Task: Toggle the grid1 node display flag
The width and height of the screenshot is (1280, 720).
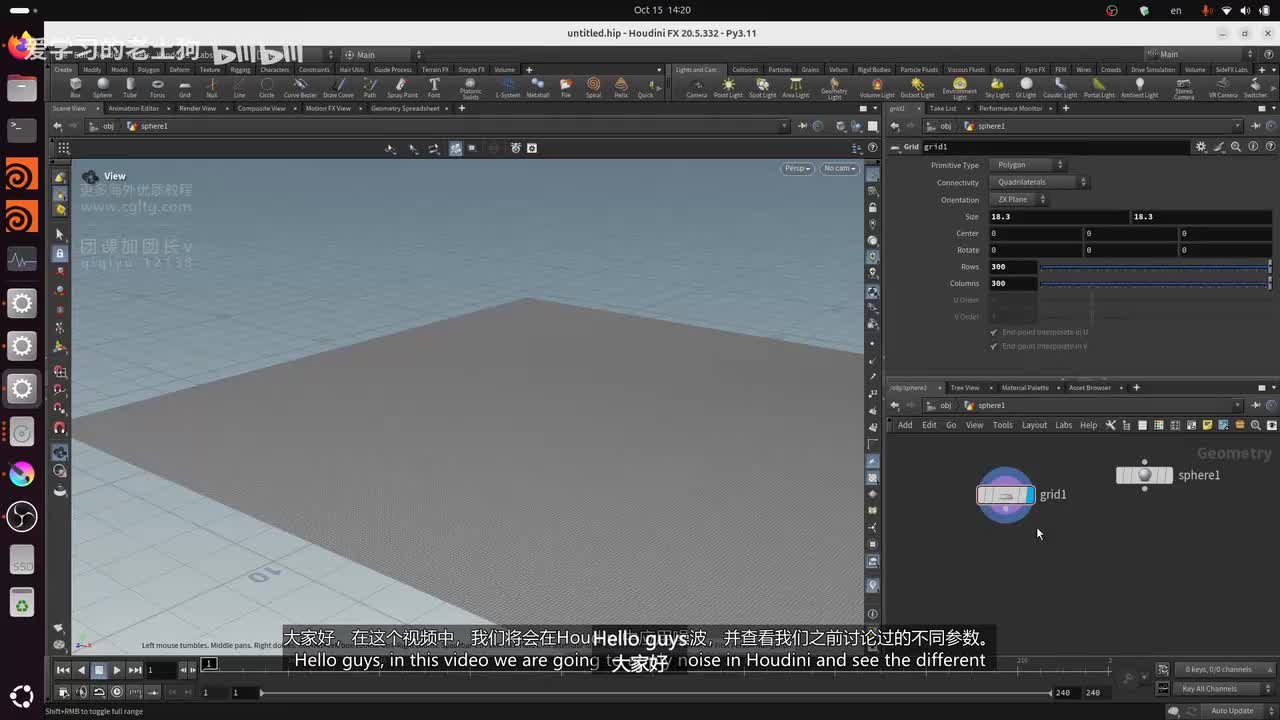Action: pos(1029,495)
